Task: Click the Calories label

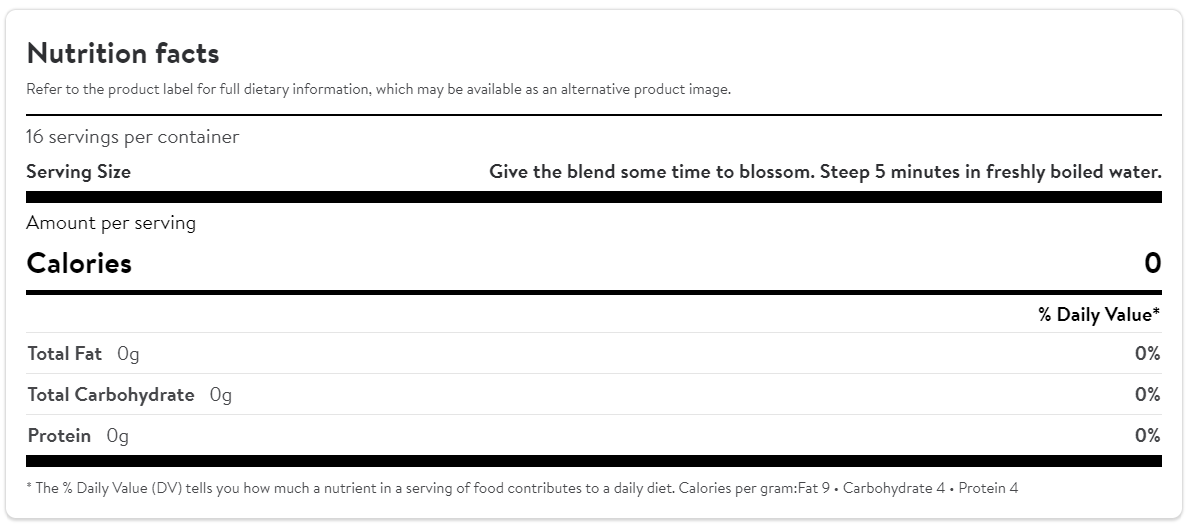Action: pos(79,264)
